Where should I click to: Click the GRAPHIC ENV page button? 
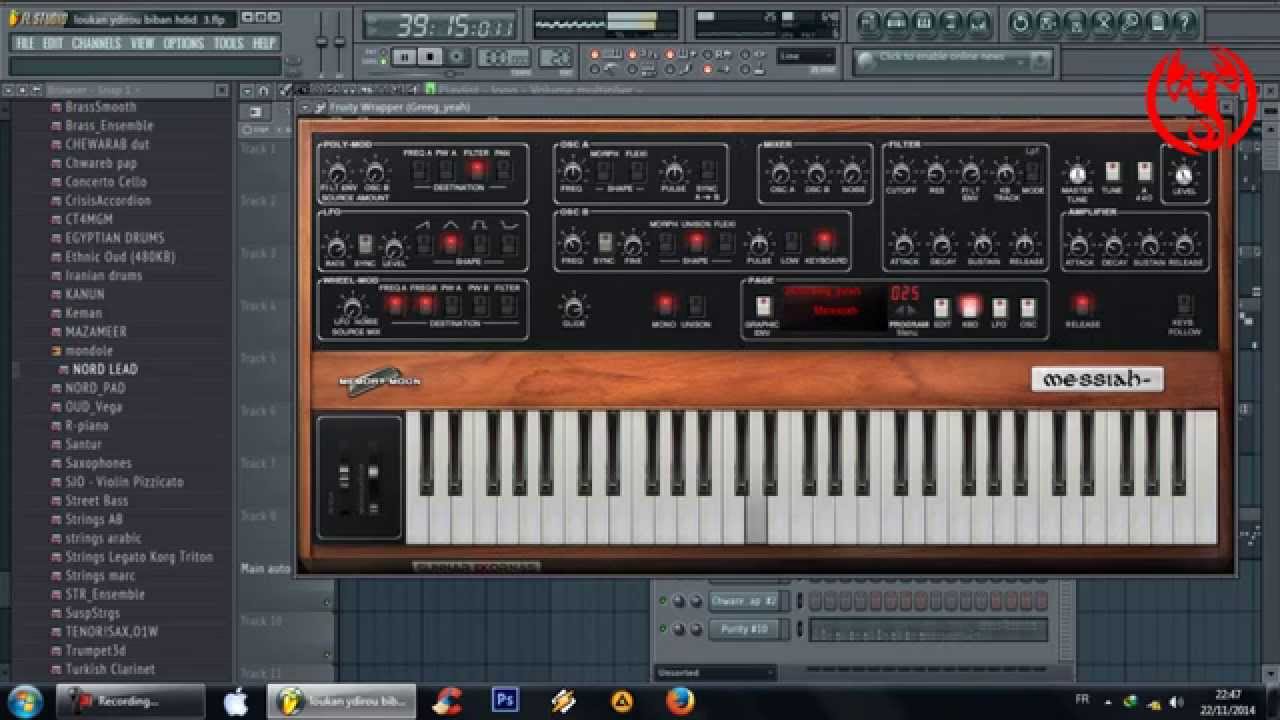click(x=763, y=306)
